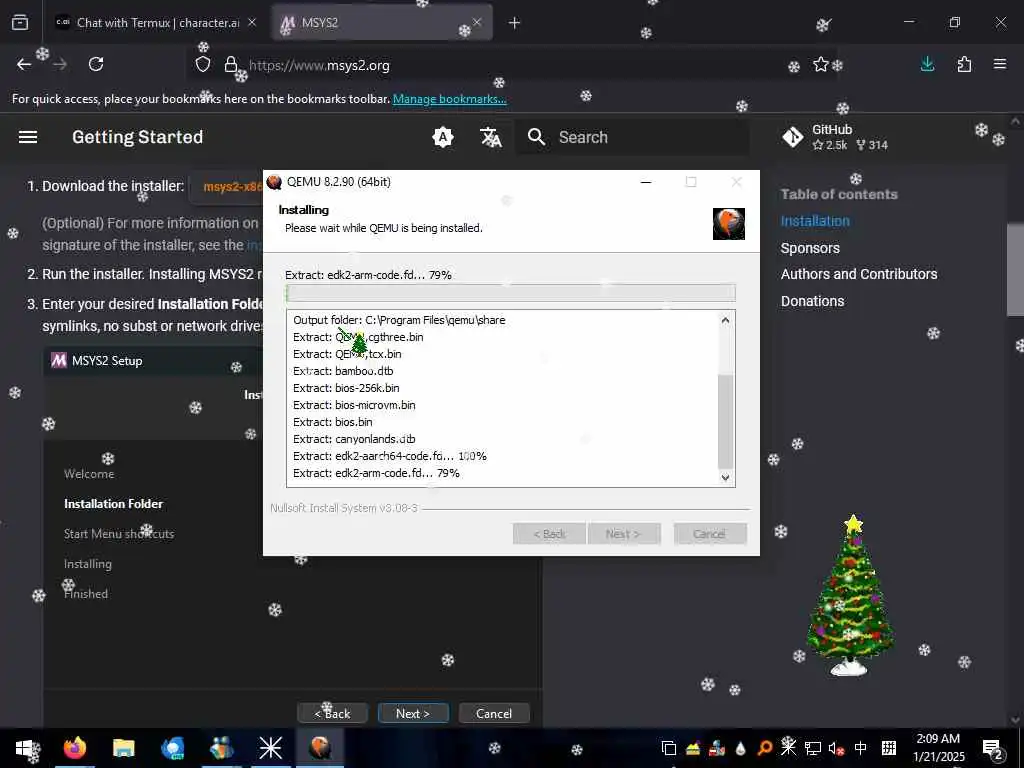
Task: Click the muted volume tray icon
Action: [x=836, y=748]
